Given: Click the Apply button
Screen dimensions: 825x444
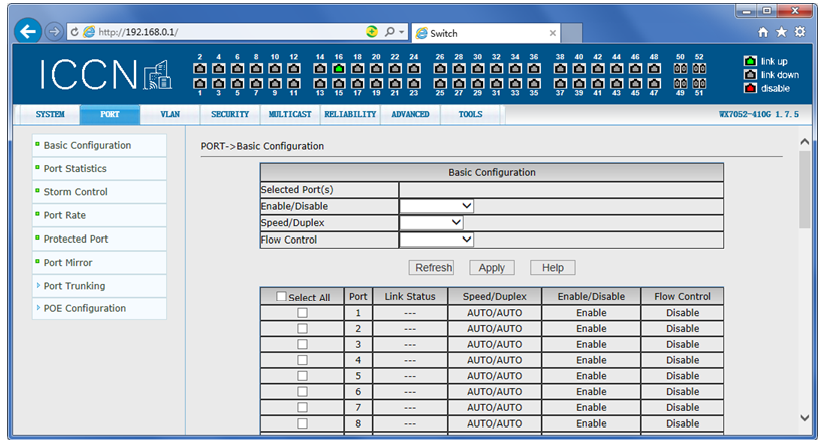Looking at the screenshot, I should [492, 268].
